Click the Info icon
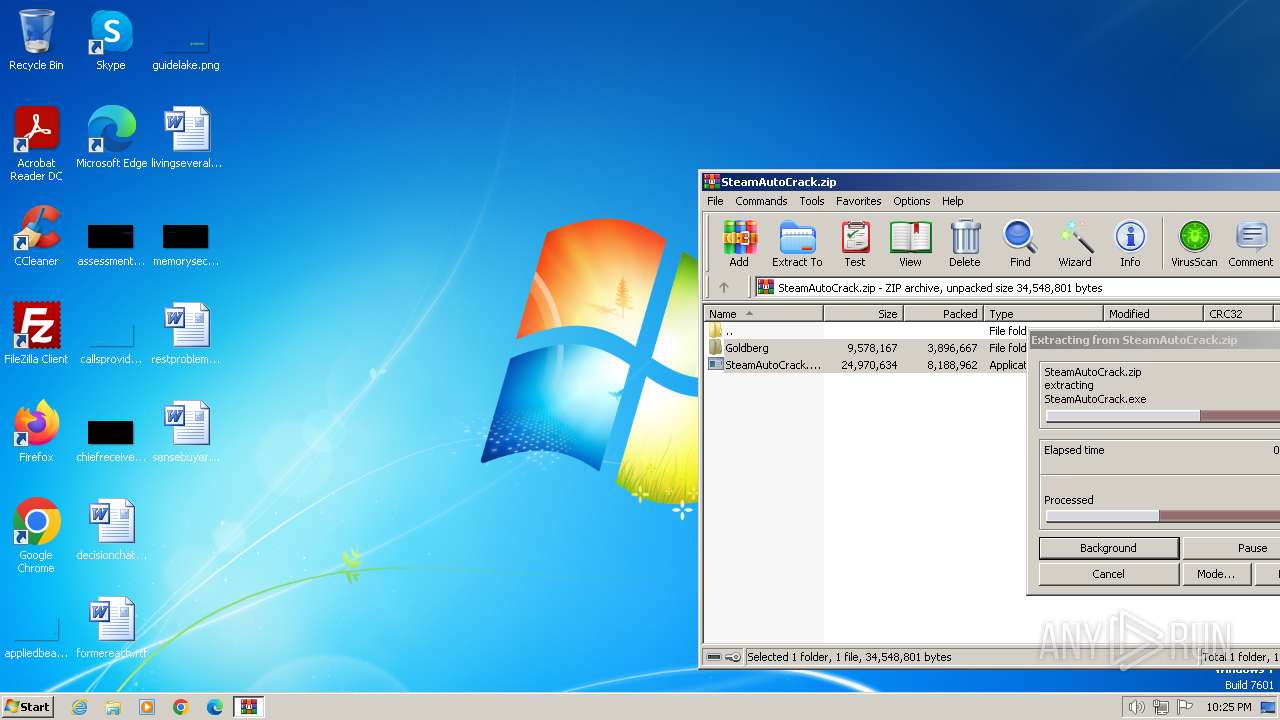The image size is (1280, 720). click(x=1130, y=244)
